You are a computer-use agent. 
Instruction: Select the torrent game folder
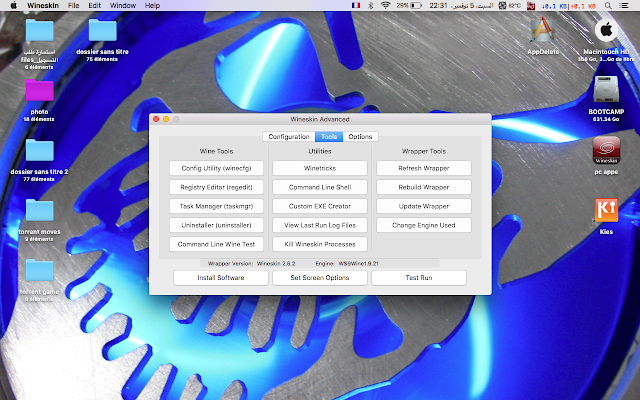[x=40, y=271]
